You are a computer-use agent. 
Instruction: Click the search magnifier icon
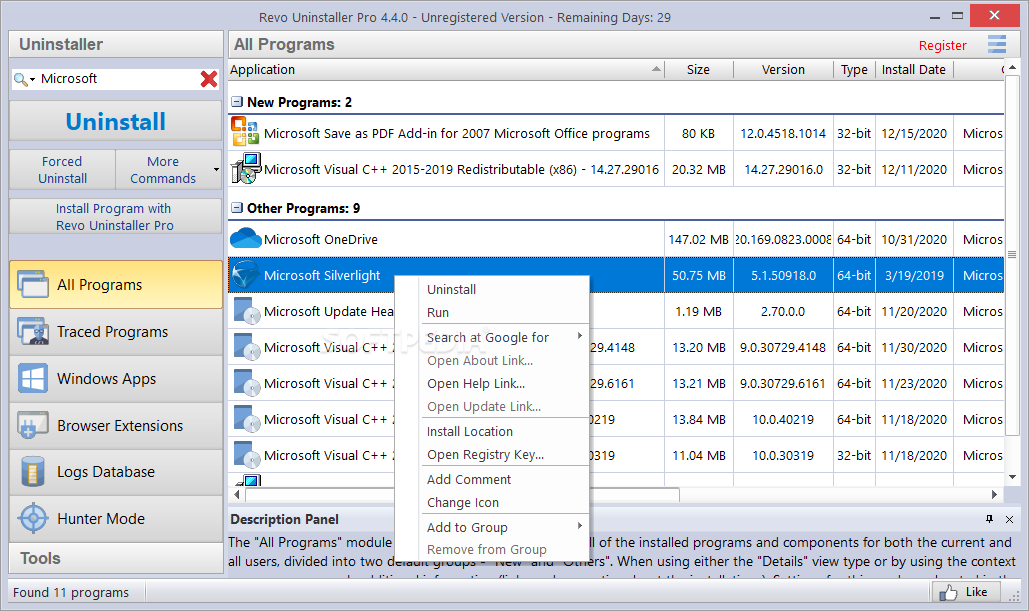[x=20, y=79]
